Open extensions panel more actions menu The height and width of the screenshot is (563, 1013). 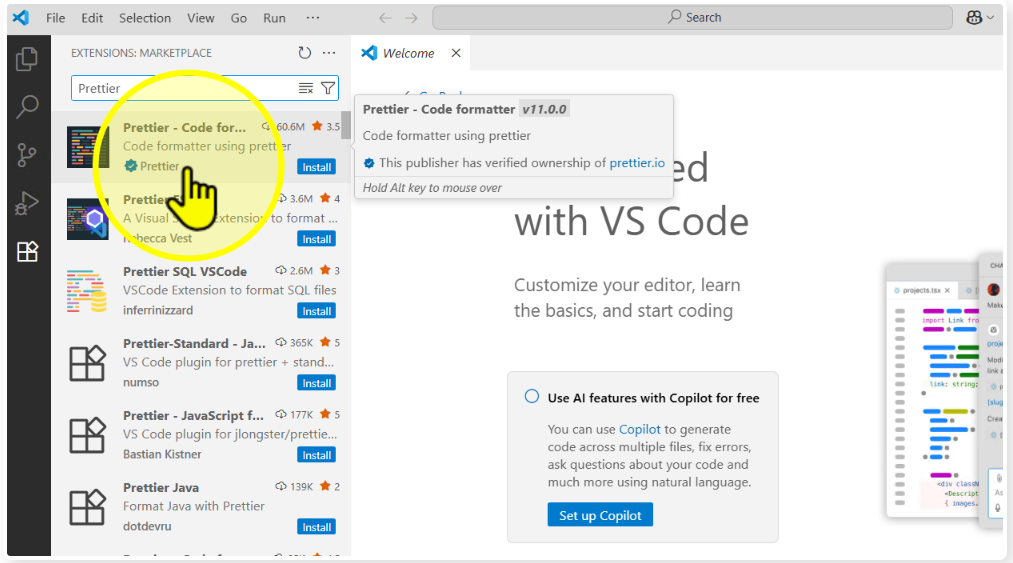click(x=329, y=53)
